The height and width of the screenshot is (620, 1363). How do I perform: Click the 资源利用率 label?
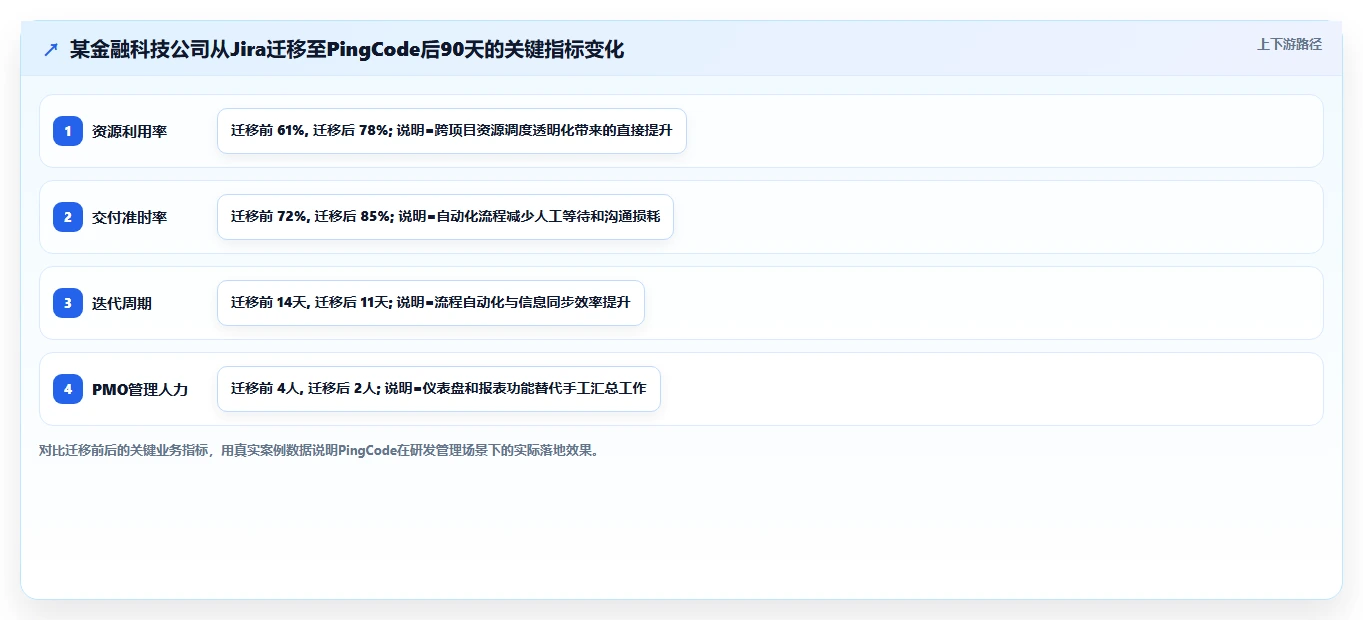point(129,131)
